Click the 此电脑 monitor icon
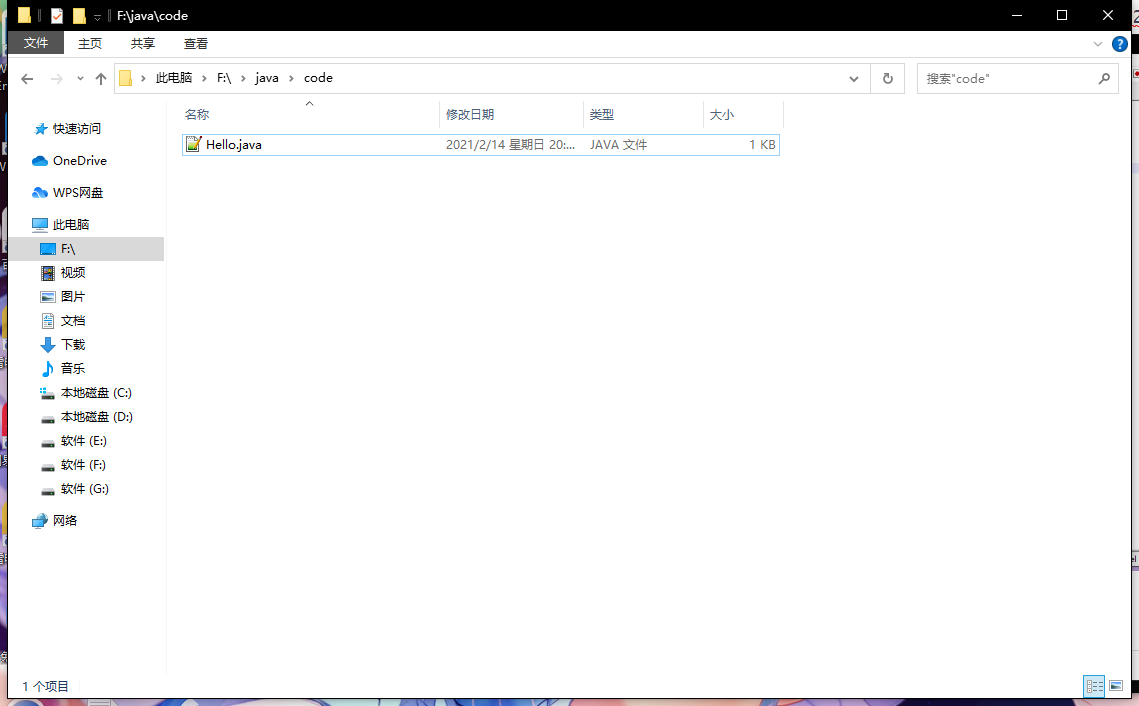This screenshot has width=1139, height=706. 40,224
